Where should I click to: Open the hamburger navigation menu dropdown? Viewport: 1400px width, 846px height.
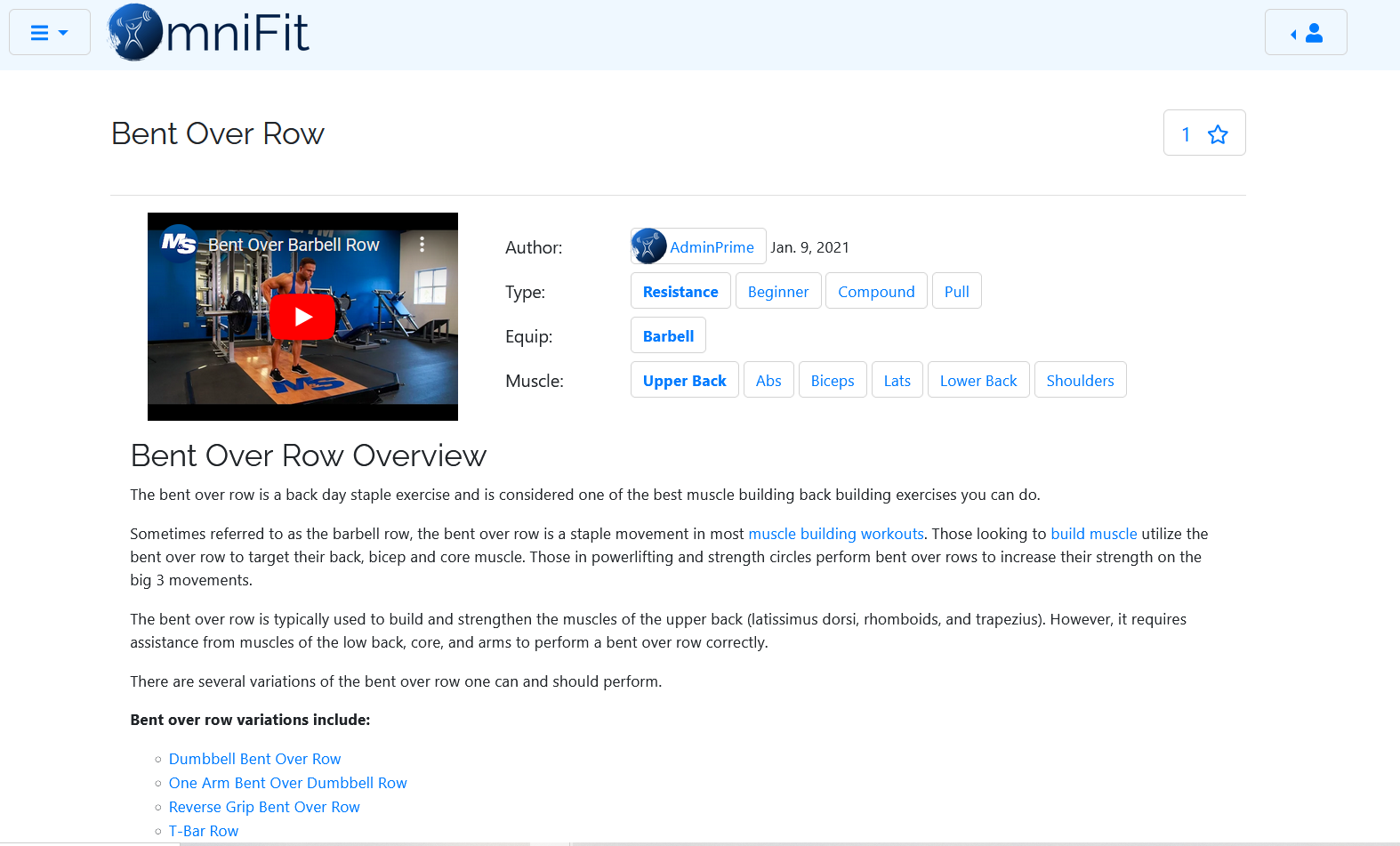point(50,33)
